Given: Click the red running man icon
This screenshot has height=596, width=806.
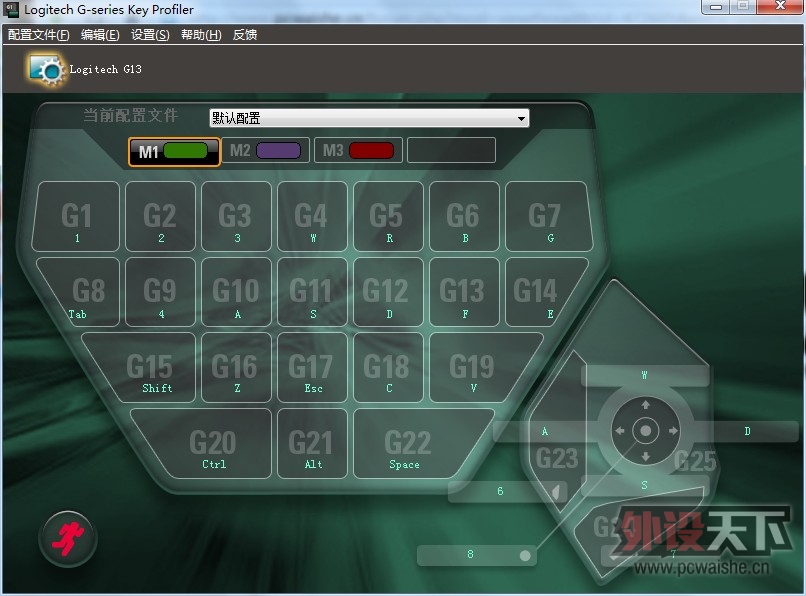Looking at the screenshot, I should 68,538.
